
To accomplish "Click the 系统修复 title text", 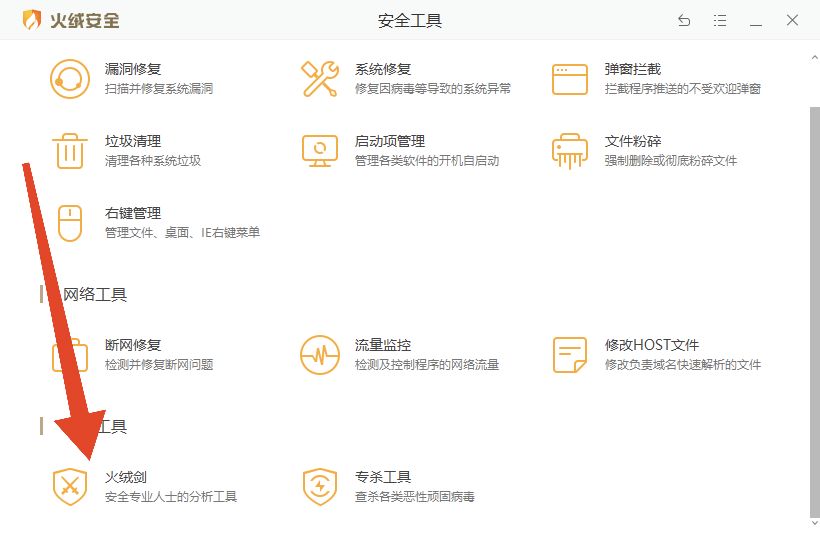I will tap(383, 69).
